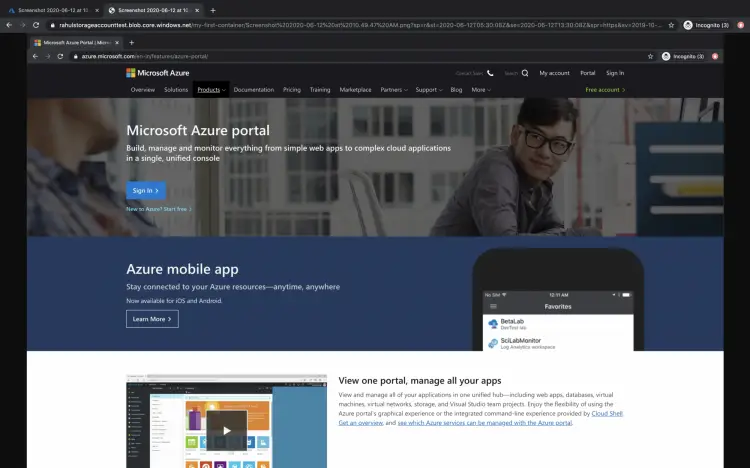Click the green Free account link
This screenshot has width=750, height=468.
pyautogui.click(x=605, y=89)
